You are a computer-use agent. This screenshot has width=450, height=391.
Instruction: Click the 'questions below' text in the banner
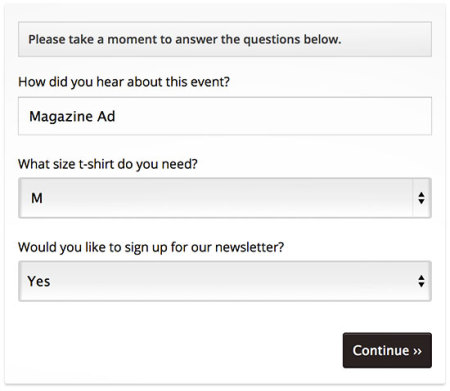(x=292, y=40)
